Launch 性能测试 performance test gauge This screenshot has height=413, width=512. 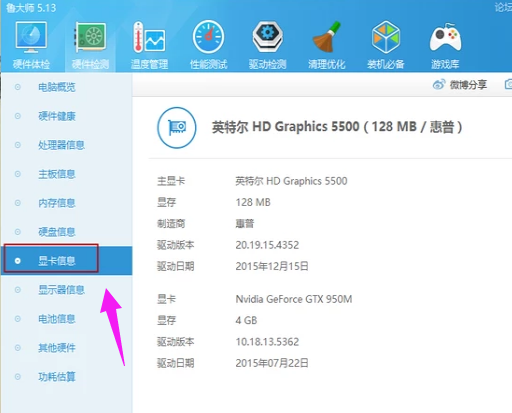pos(208,37)
